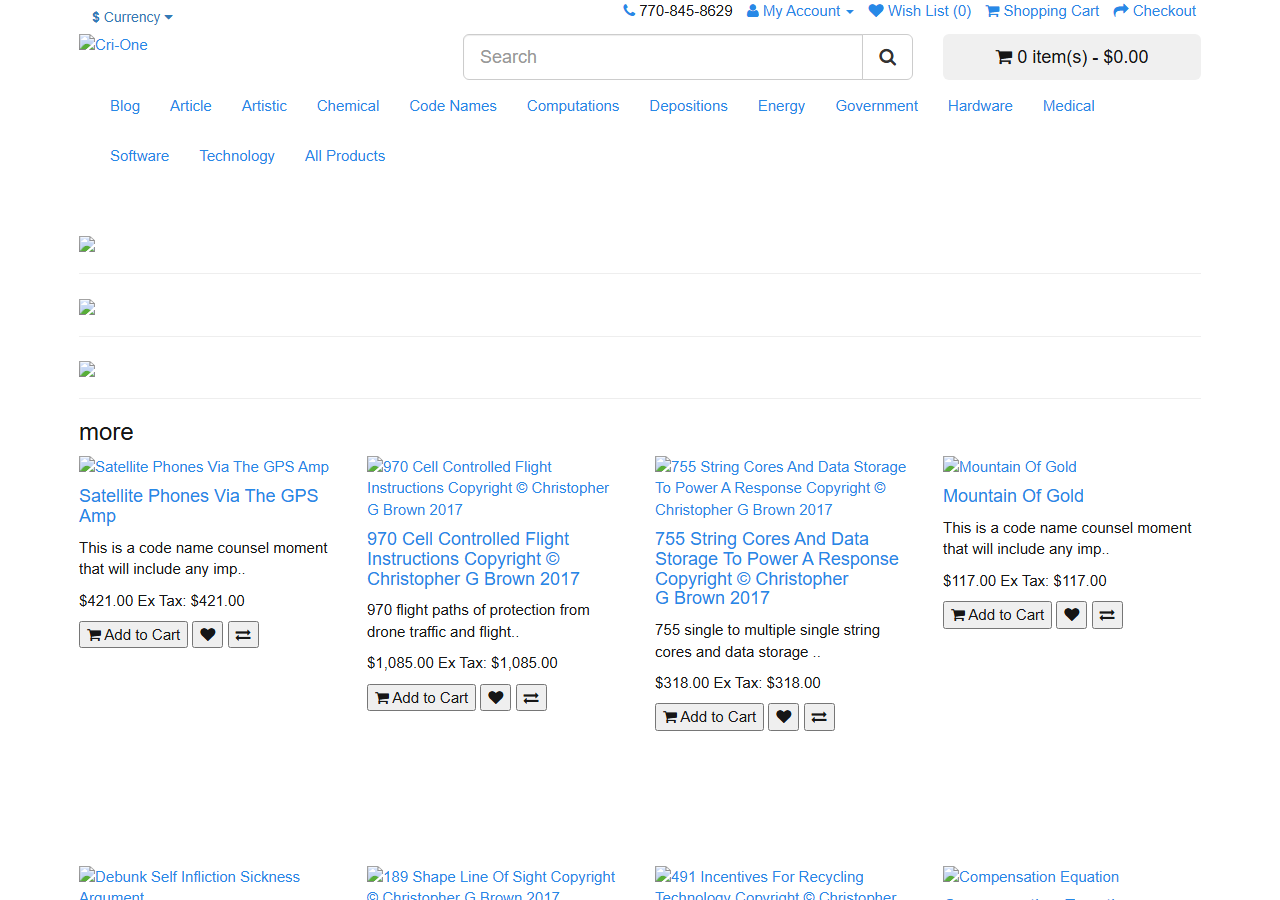
Task: Open Satellite Phones Via The GPS Amp title
Action: click(198, 506)
